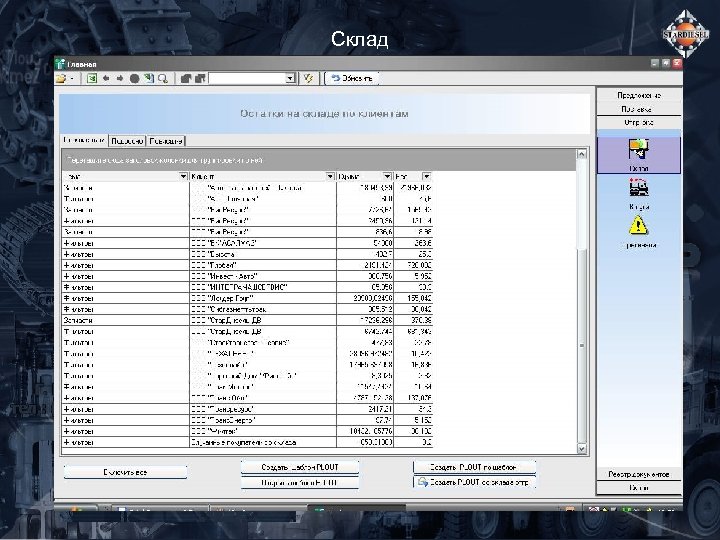Click the yellow warning triangle sidebar icon
Viewport: 720px width, 540px height.
pyautogui.click(x=639, y=227)
